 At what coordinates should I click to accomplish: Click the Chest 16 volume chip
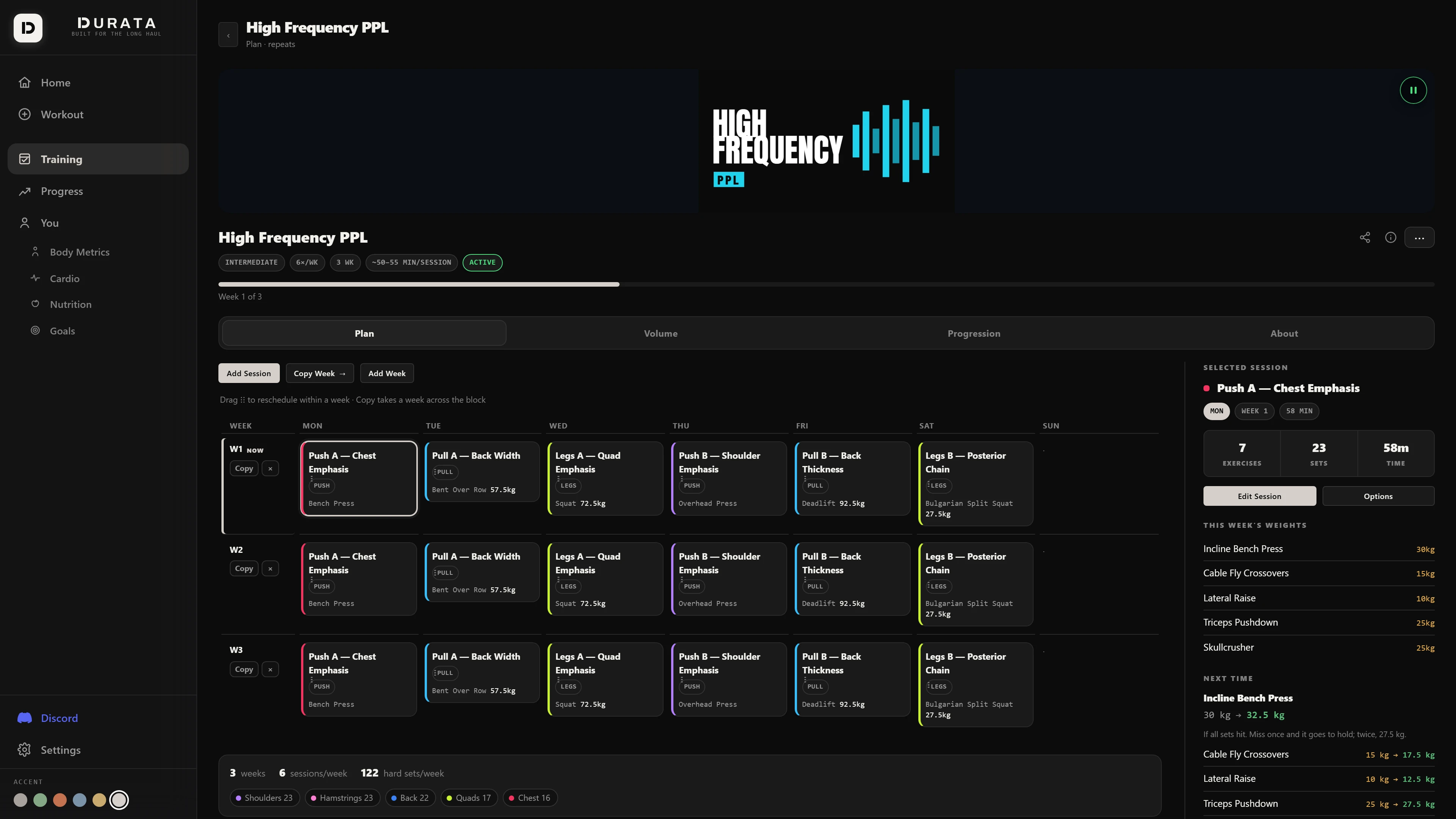(530, 797)
